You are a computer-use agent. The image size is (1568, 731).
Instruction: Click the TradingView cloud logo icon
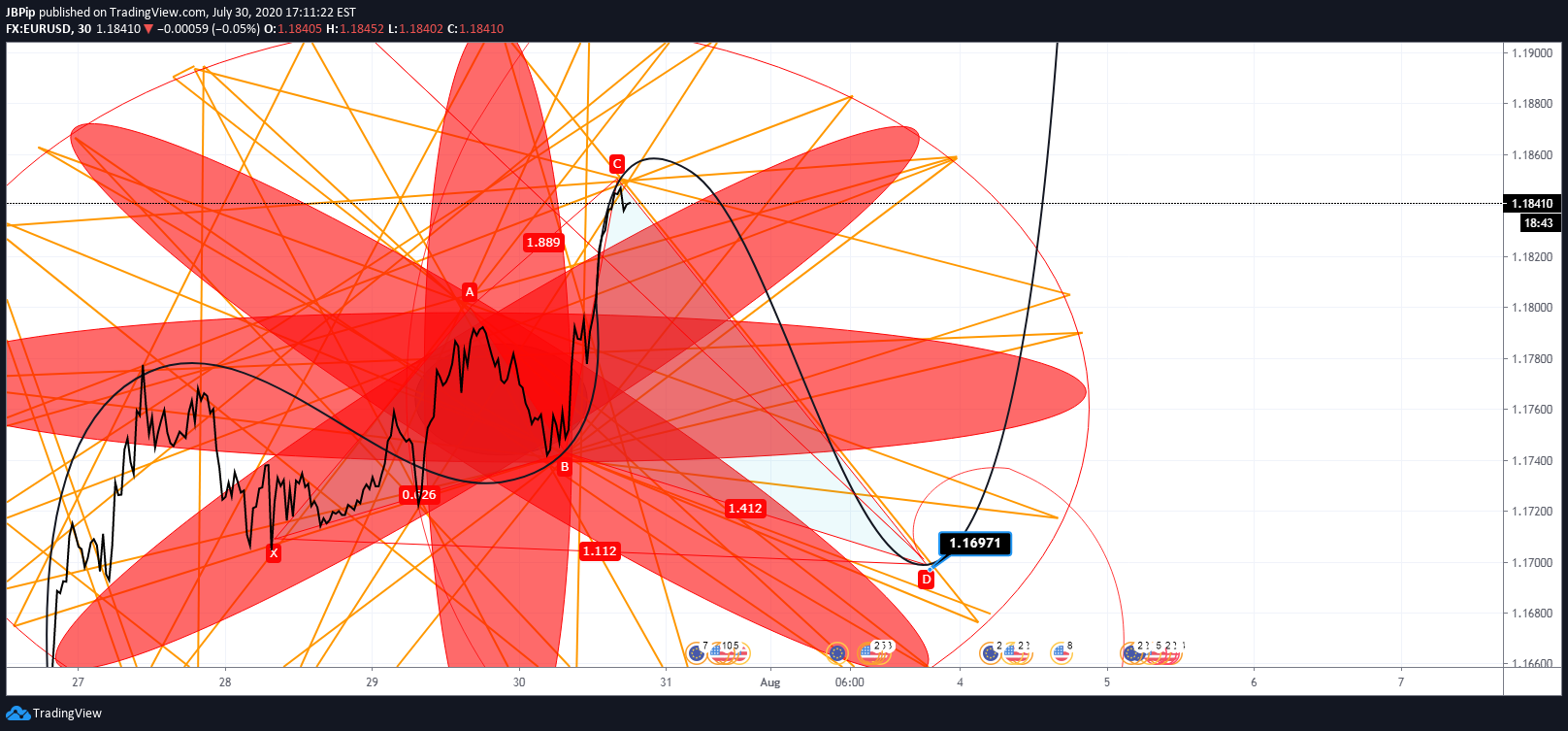(x=17, y=714)
